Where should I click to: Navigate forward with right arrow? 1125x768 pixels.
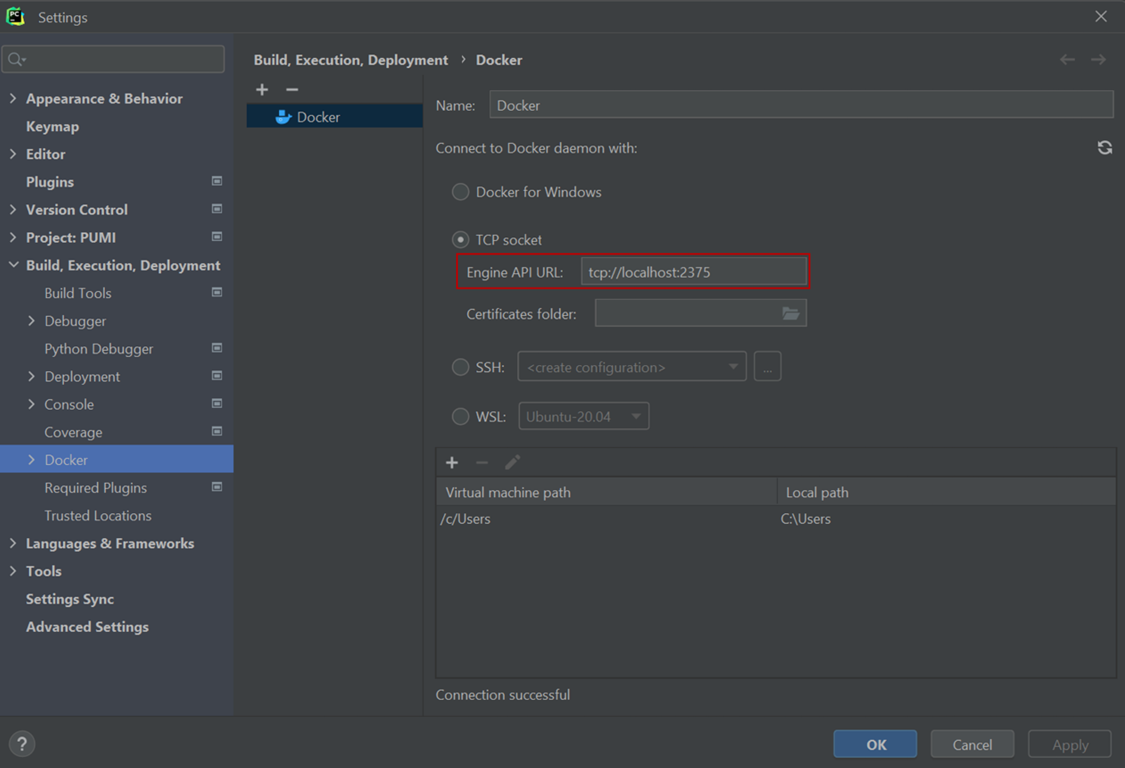(x=1098, y=60)
